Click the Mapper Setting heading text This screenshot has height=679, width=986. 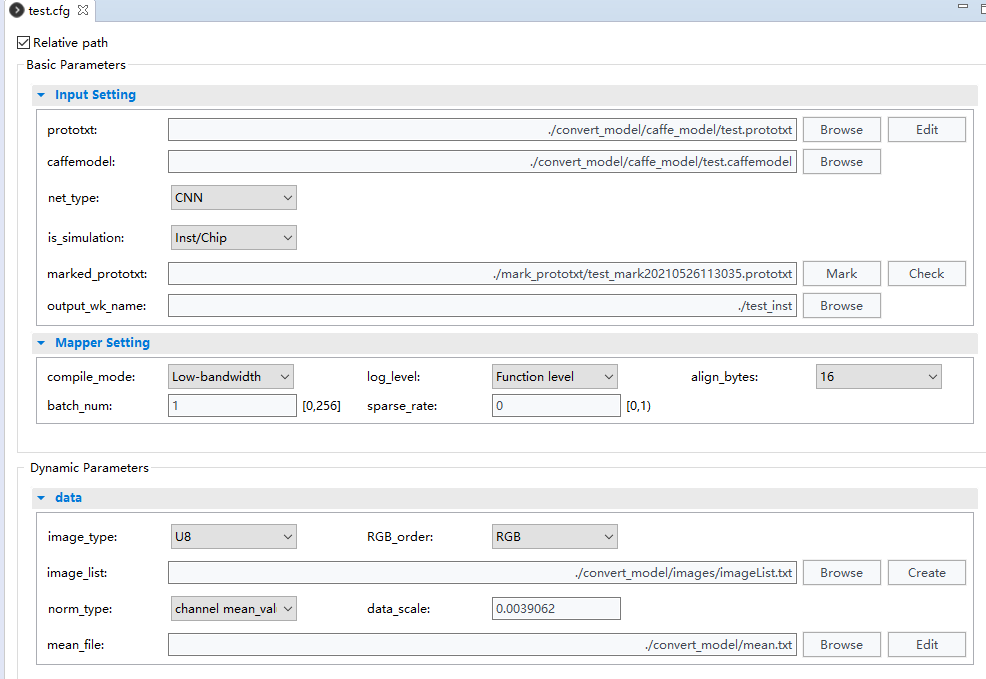click(102, 343)
